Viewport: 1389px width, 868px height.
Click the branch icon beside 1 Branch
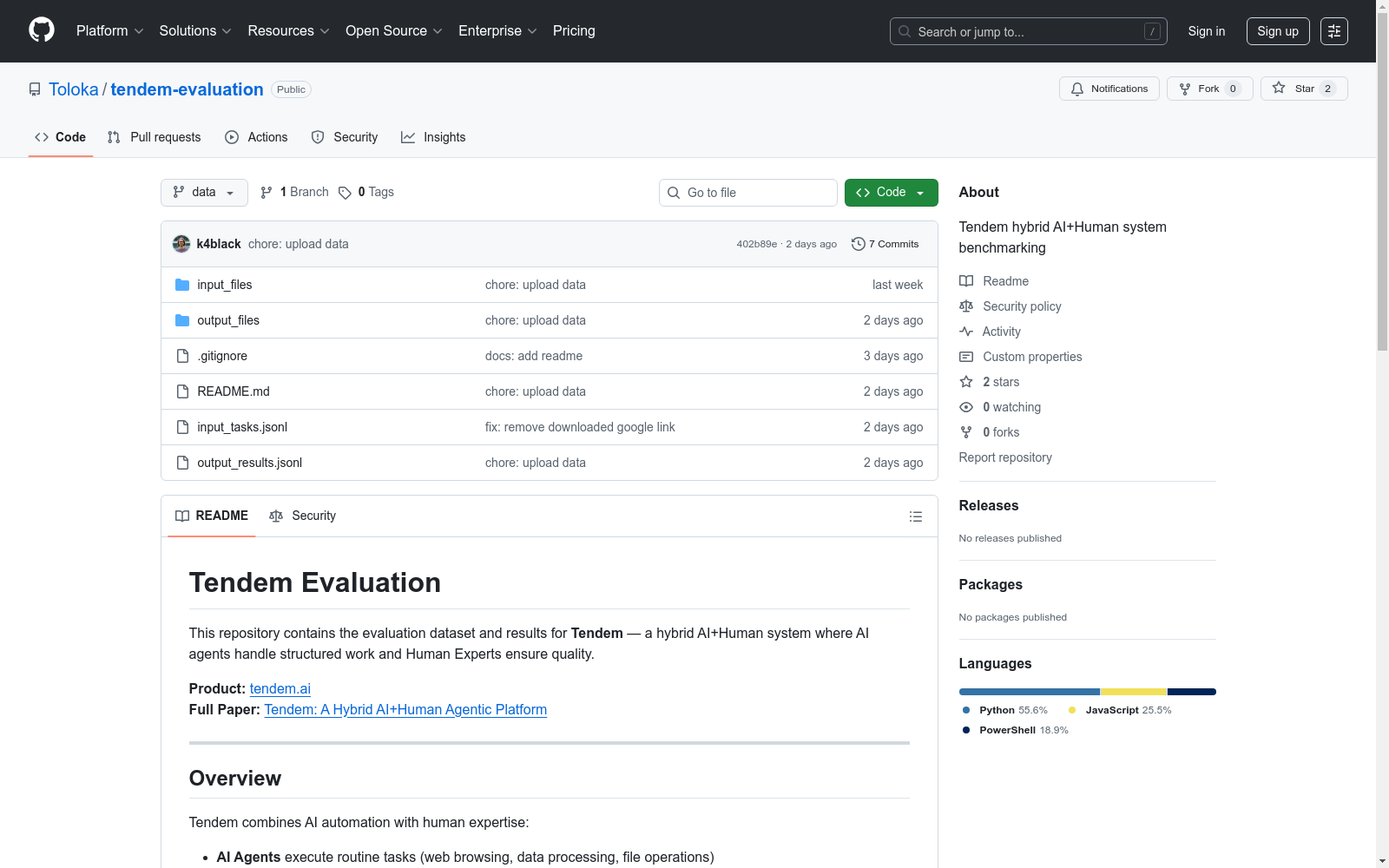click(x=267, y=193)
